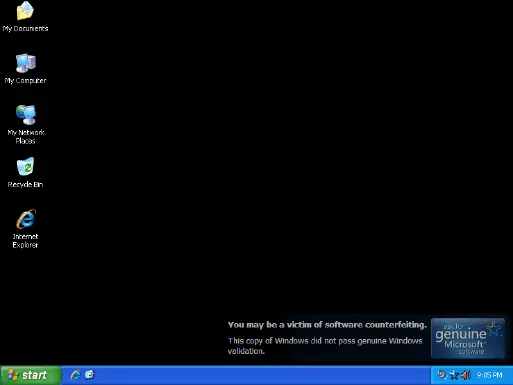513x385 pixels.
Task: Open the Start menu
Action: (x=31, y=375)
